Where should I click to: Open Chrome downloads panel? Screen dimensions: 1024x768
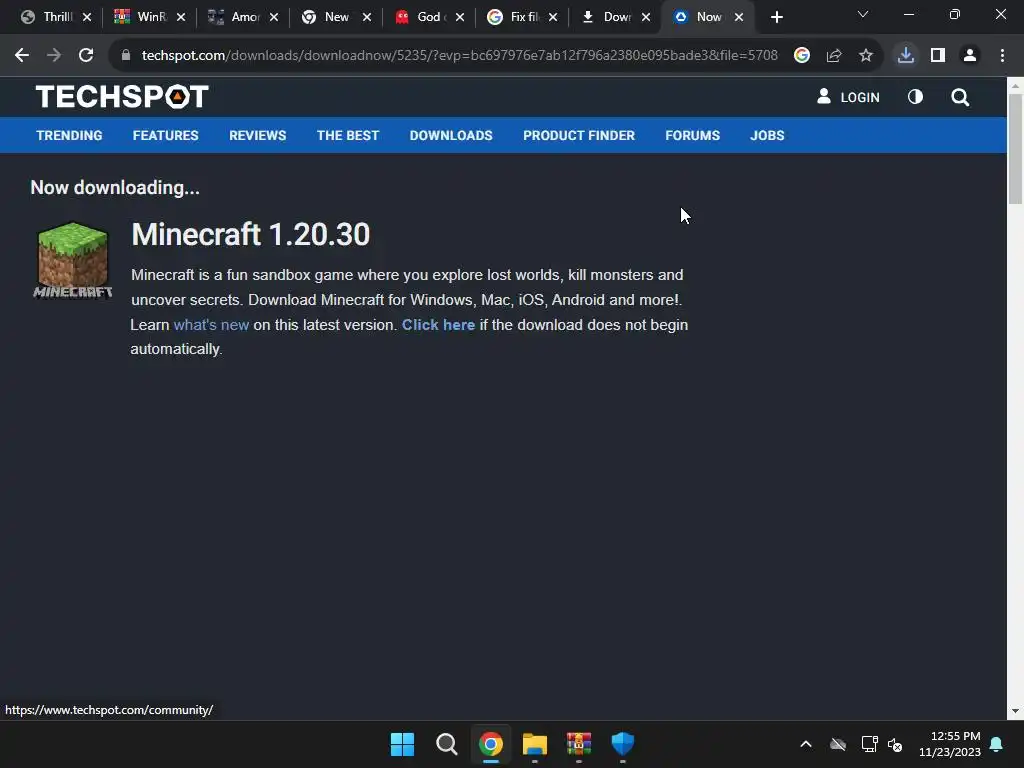pos(905,56)
